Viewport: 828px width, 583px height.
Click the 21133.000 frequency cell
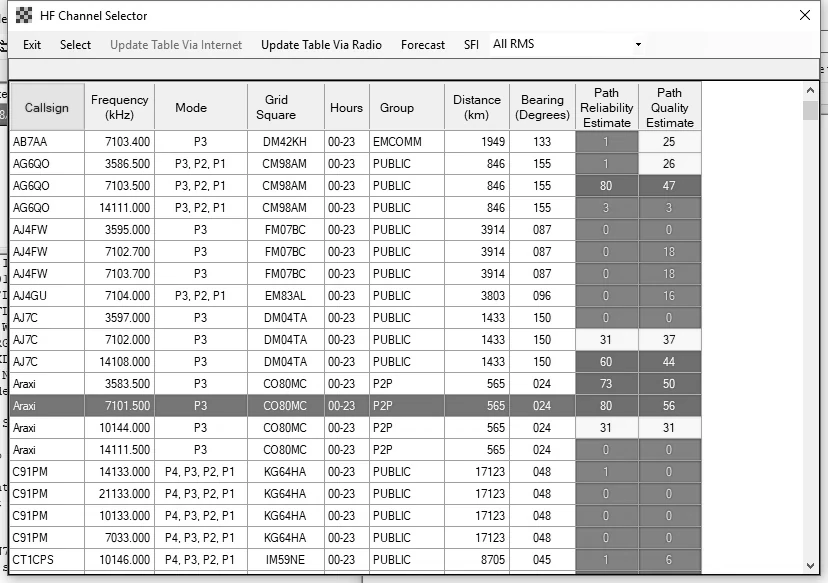[x=119, y=494]
